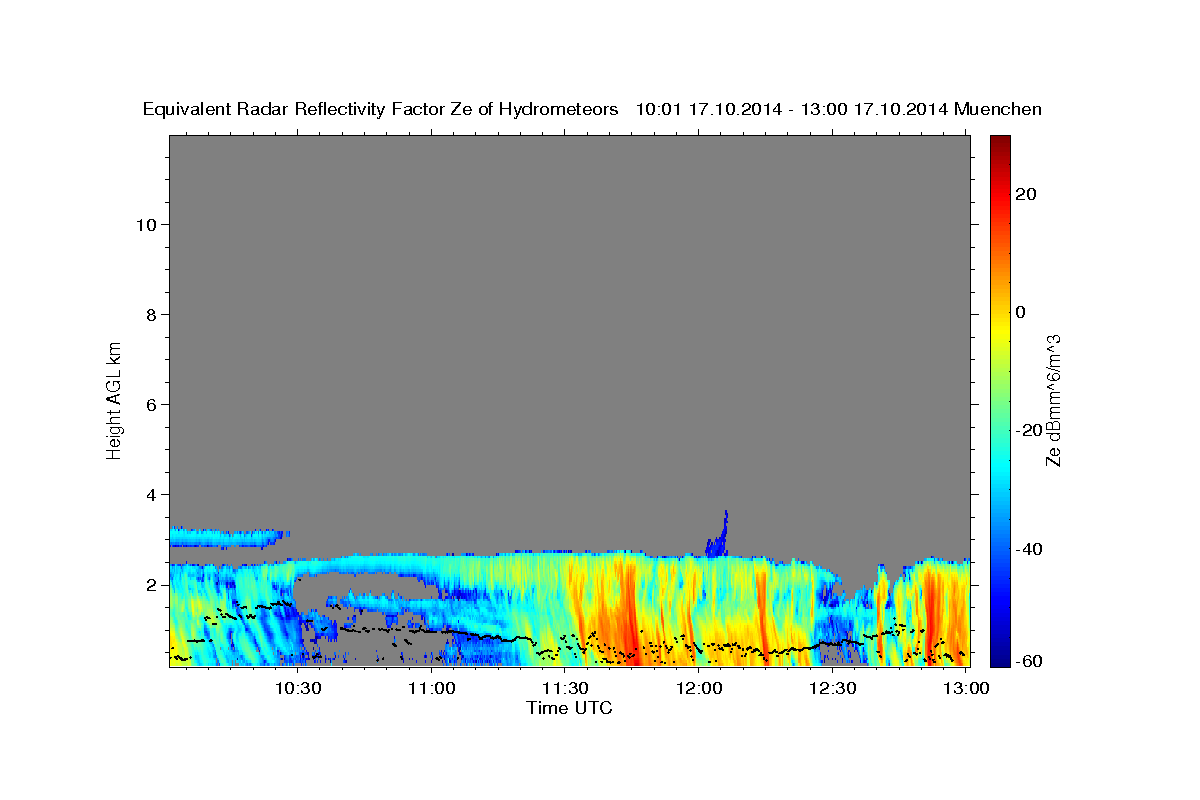Click the 11:00 time tick label

[432, 688]
